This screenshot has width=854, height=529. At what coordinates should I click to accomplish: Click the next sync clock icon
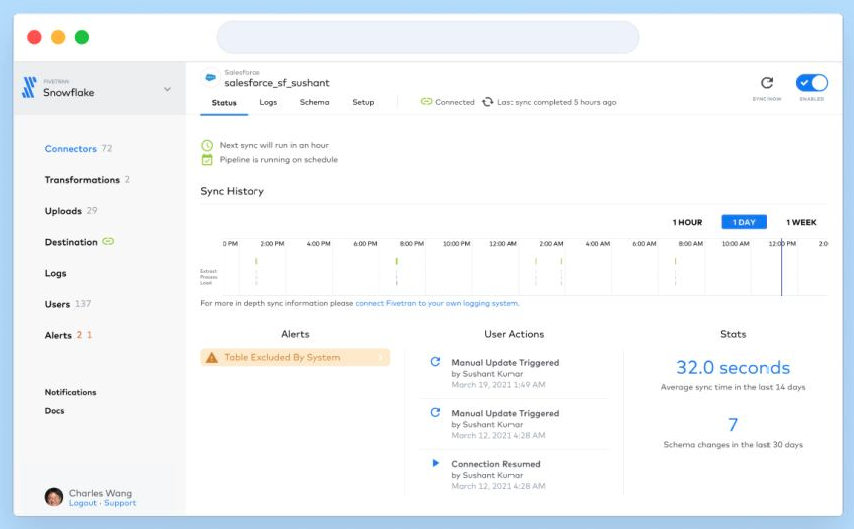[207, 145]
